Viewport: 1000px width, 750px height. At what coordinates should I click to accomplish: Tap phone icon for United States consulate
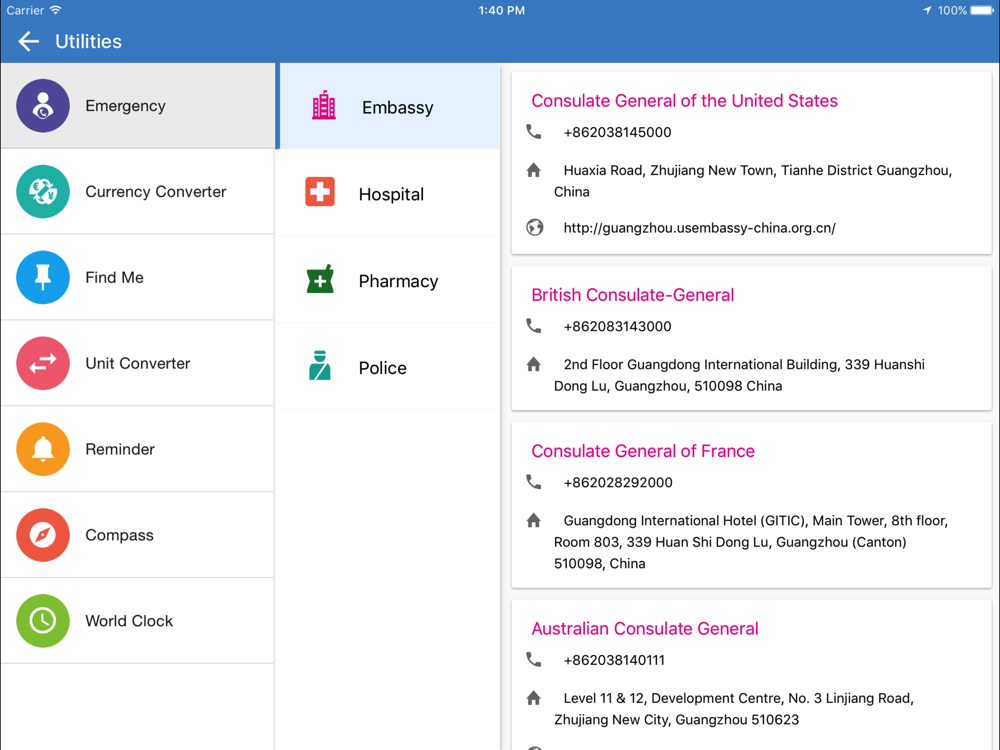pos(534,132)
